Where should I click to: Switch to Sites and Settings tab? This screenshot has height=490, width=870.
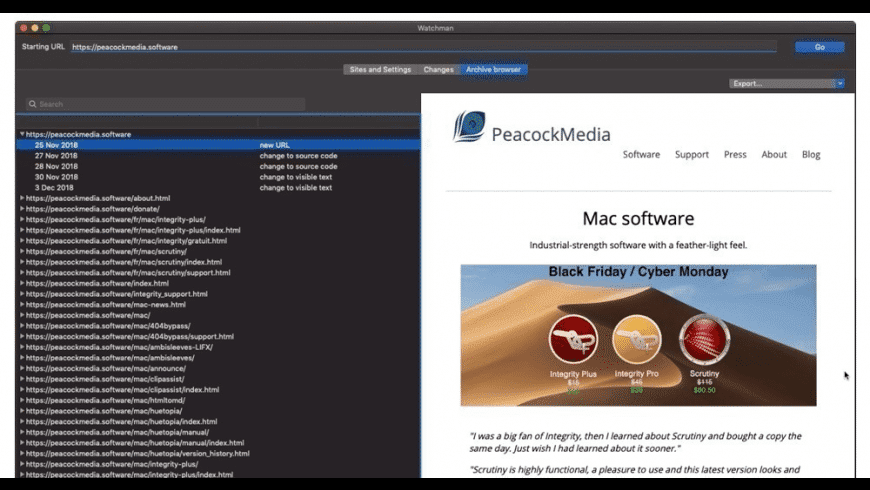point(380,69)
